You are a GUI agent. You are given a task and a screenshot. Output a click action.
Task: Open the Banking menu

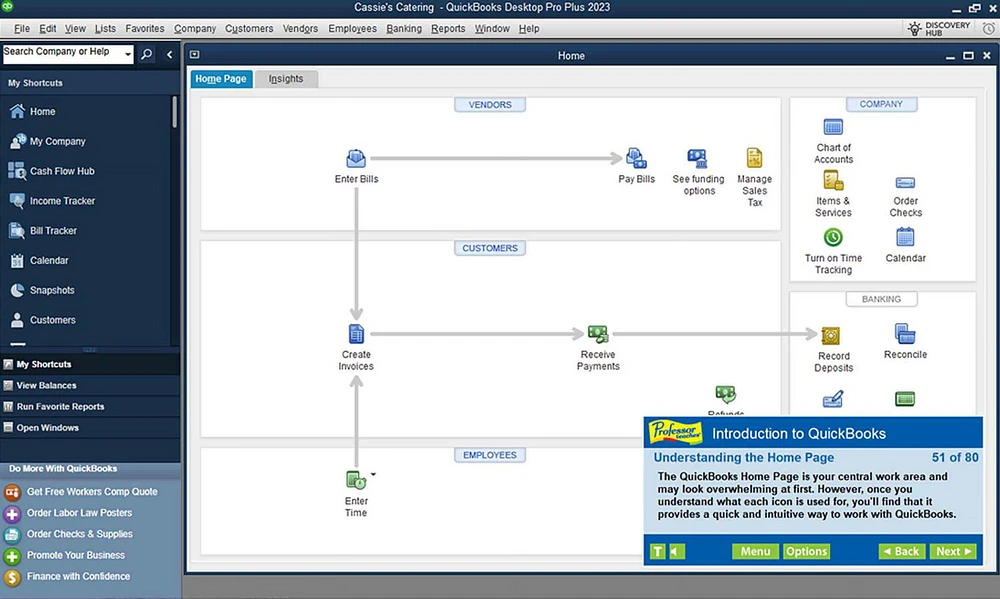pos(404,29)
